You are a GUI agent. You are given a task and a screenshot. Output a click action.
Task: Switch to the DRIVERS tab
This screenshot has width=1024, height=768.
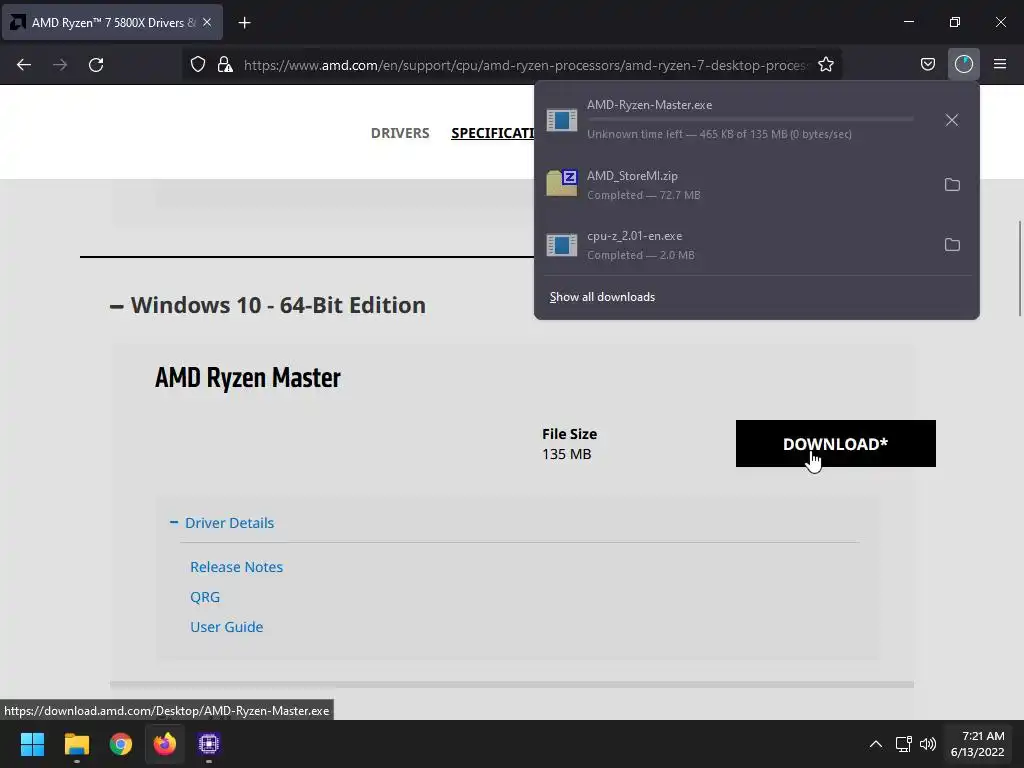pos(400,133)
